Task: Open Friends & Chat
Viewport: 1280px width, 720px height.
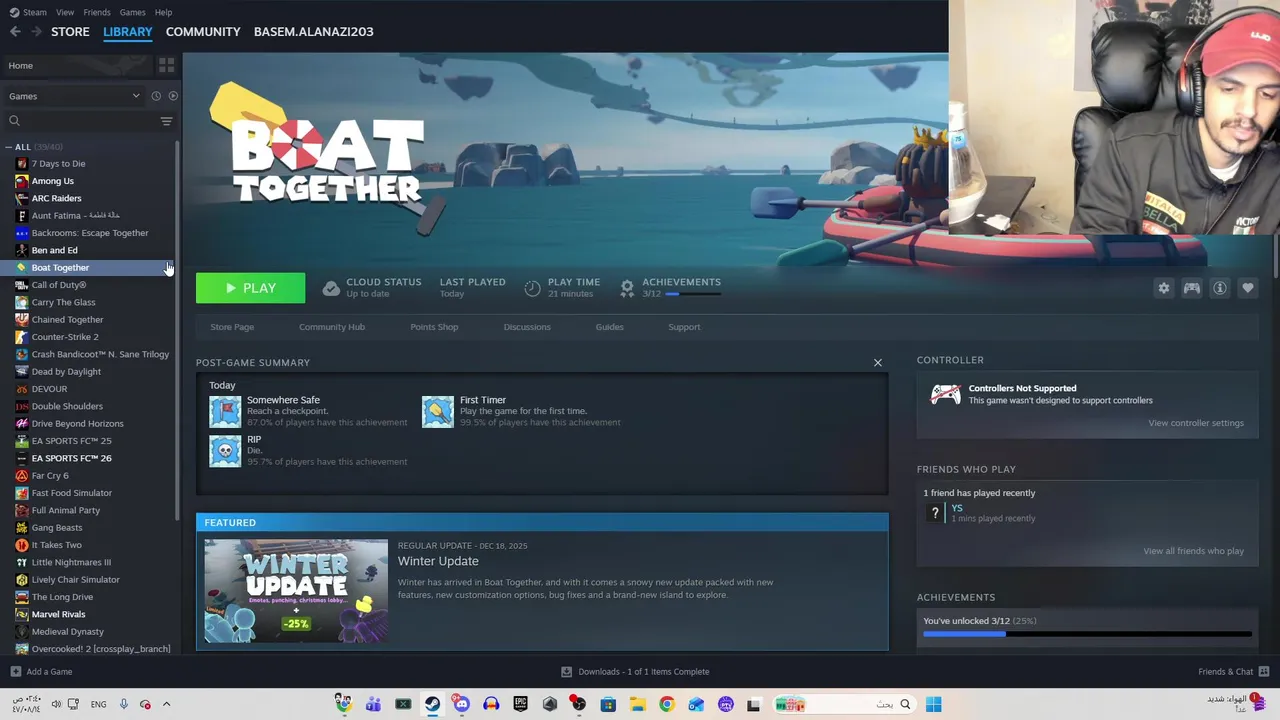Action: [1233, 672]
